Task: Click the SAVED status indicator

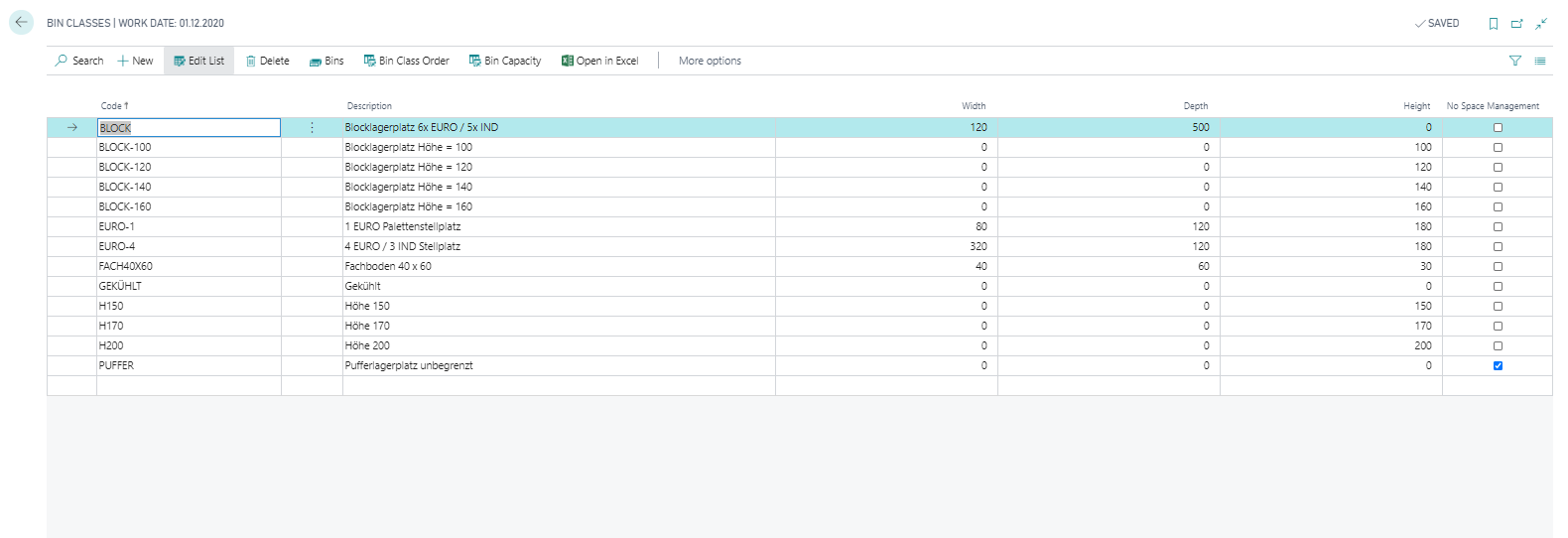Action: tap(1437, 23)
